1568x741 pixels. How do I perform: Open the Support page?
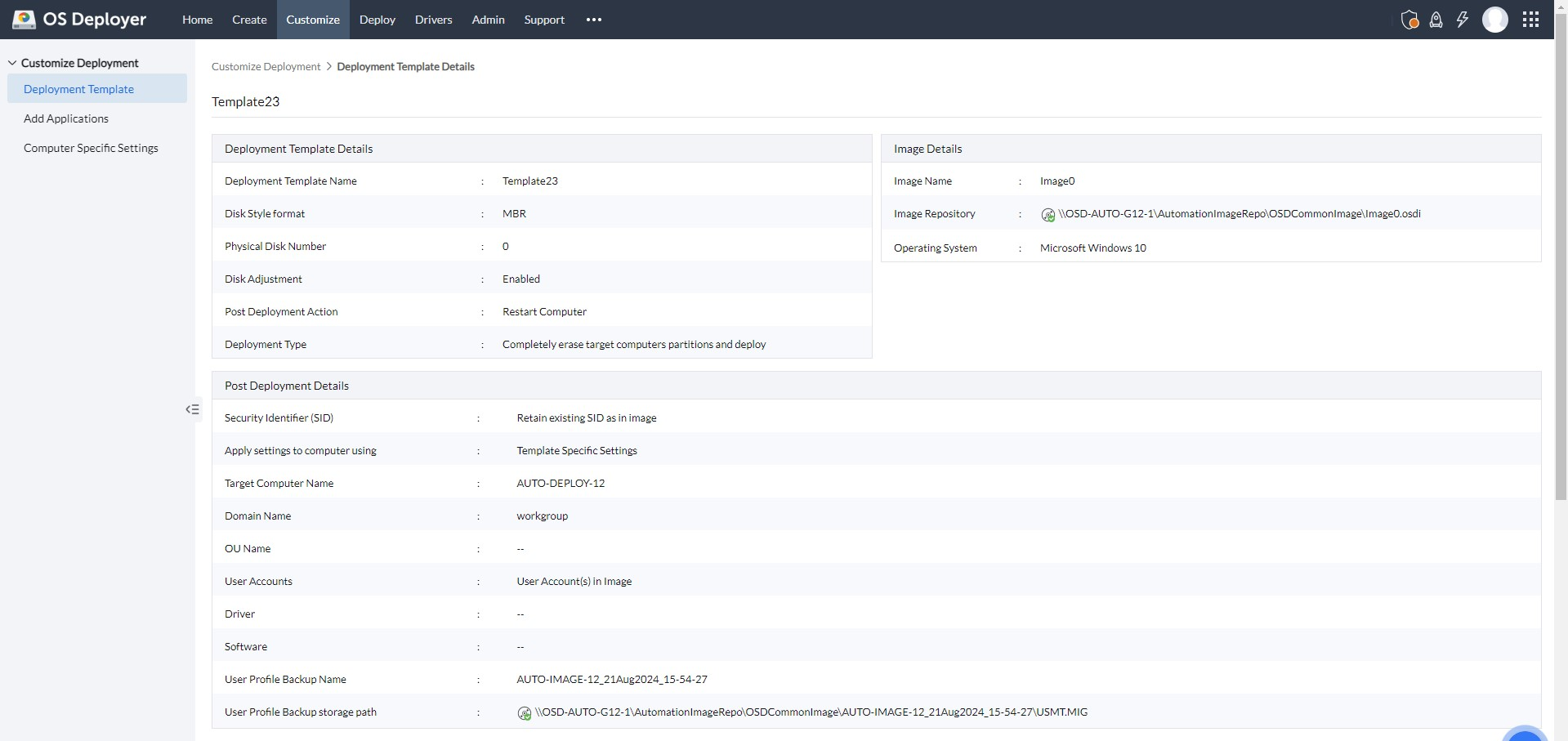point(543,19)
